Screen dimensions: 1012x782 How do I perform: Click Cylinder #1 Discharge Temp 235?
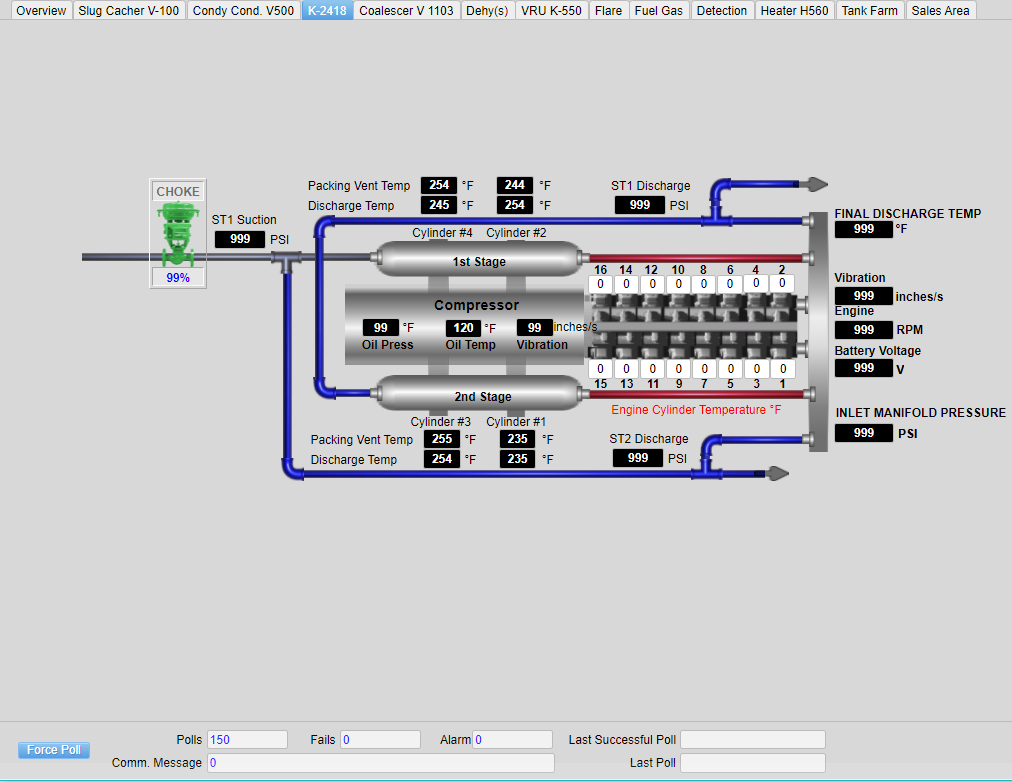point(517,459)
